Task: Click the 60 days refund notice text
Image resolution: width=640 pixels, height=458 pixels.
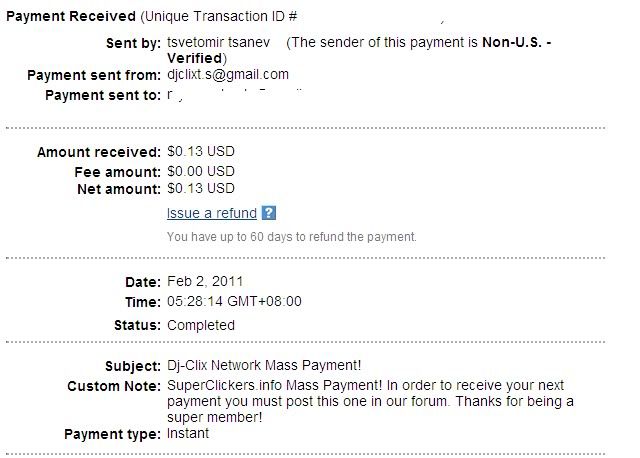Action: (291, 237)
